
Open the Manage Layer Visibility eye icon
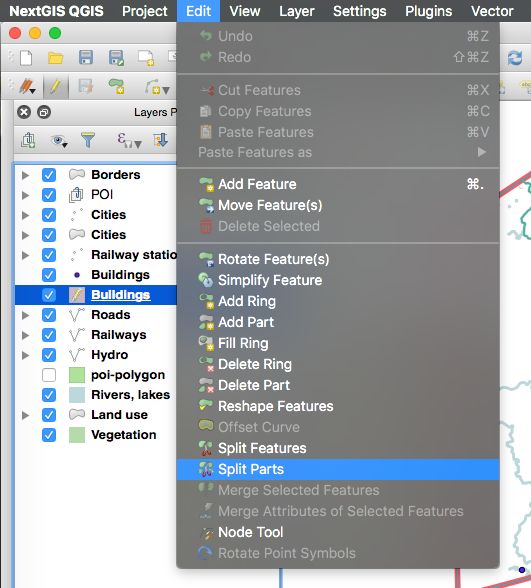(59, 141)
